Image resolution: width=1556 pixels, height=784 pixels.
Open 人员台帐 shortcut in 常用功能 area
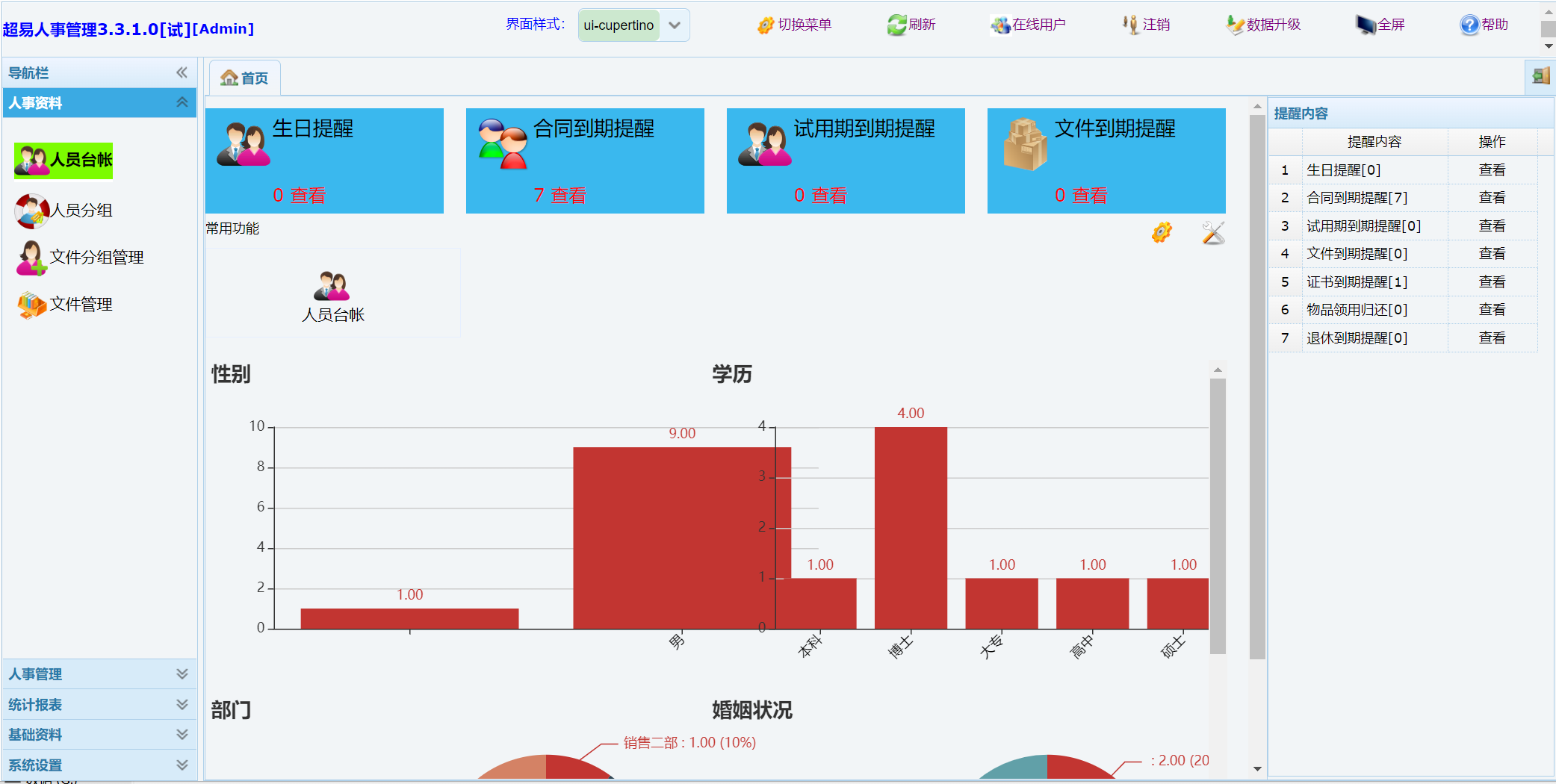click(x=332, y=296)
